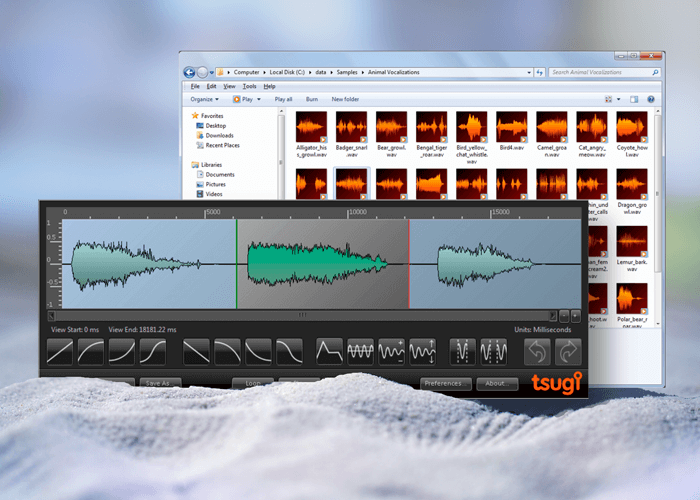Apply the logarithmic (convex) fade-in curve
700x500 pixels.
tap(91, 352)
